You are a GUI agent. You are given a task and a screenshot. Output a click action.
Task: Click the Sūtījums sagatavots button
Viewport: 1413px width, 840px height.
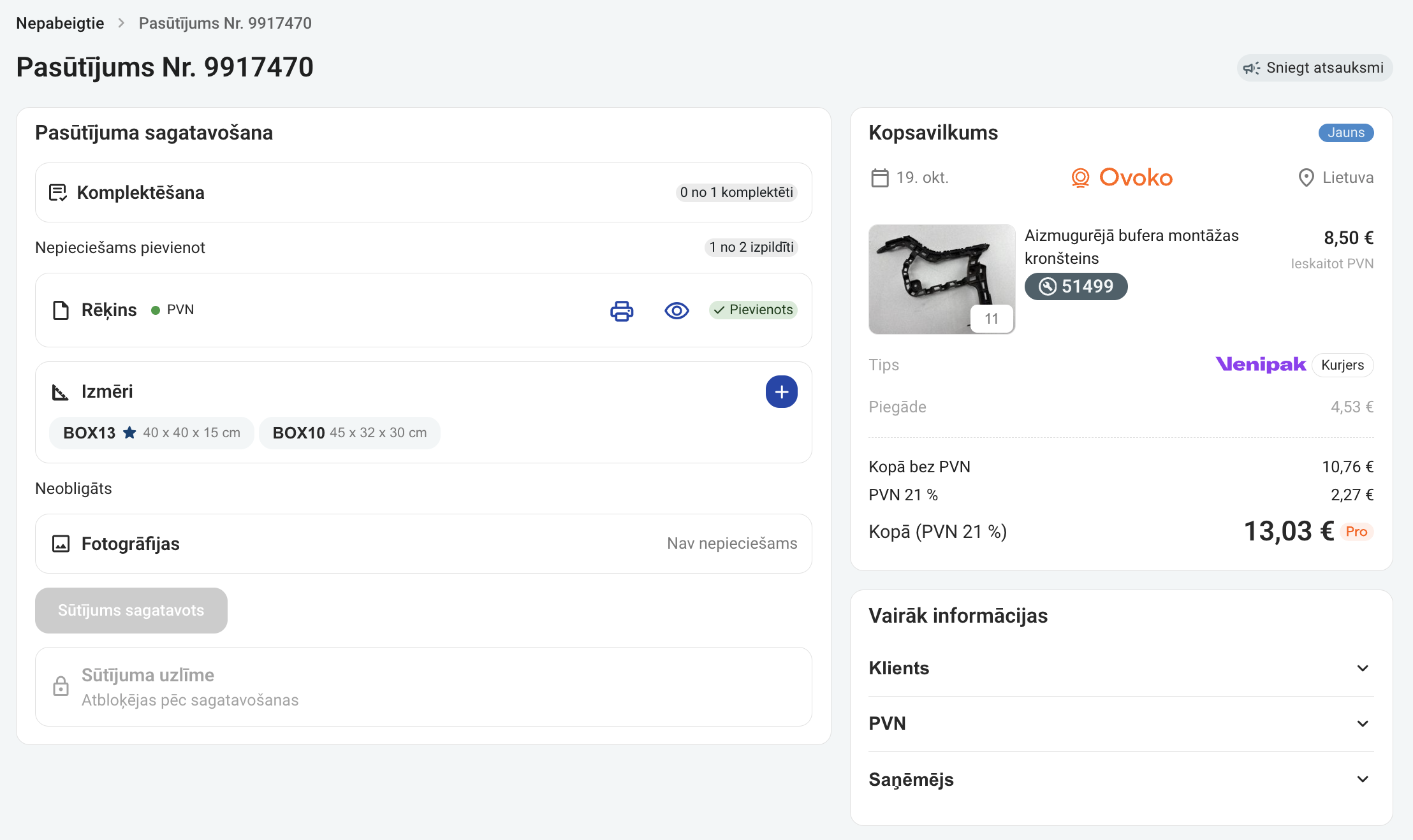131,611
